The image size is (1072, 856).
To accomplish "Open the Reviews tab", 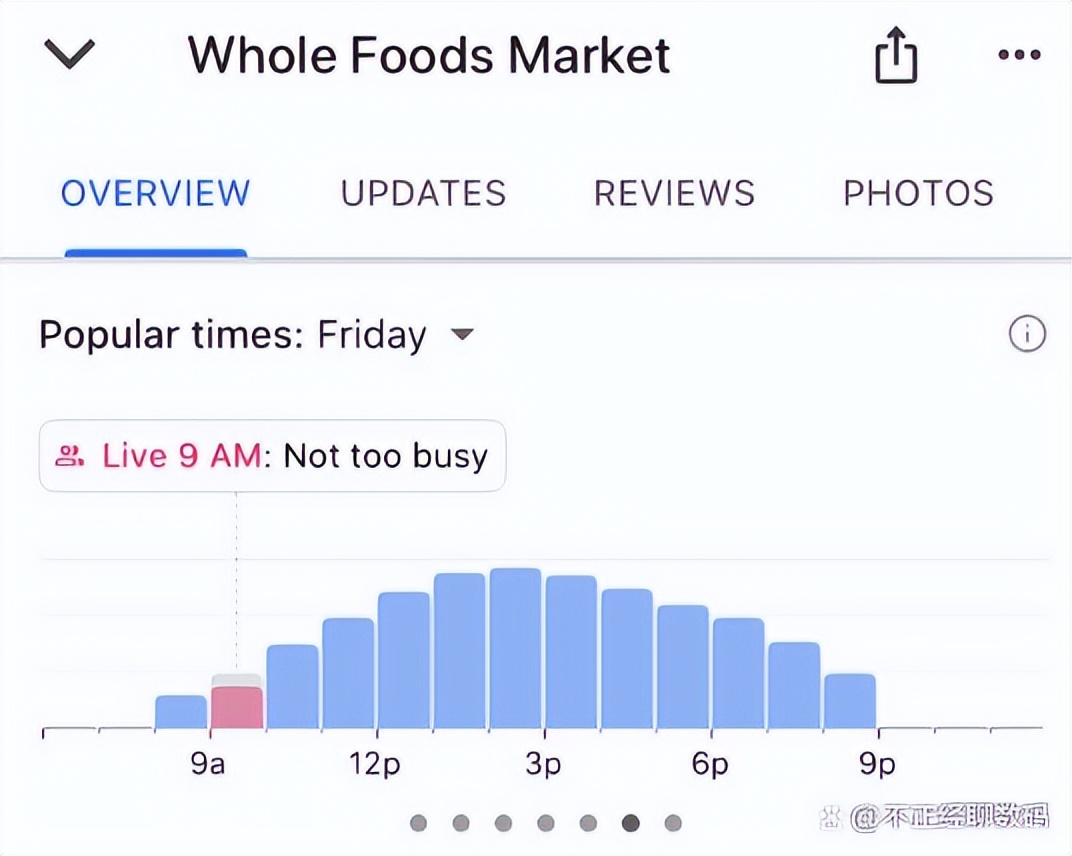I will pos(674,193).
